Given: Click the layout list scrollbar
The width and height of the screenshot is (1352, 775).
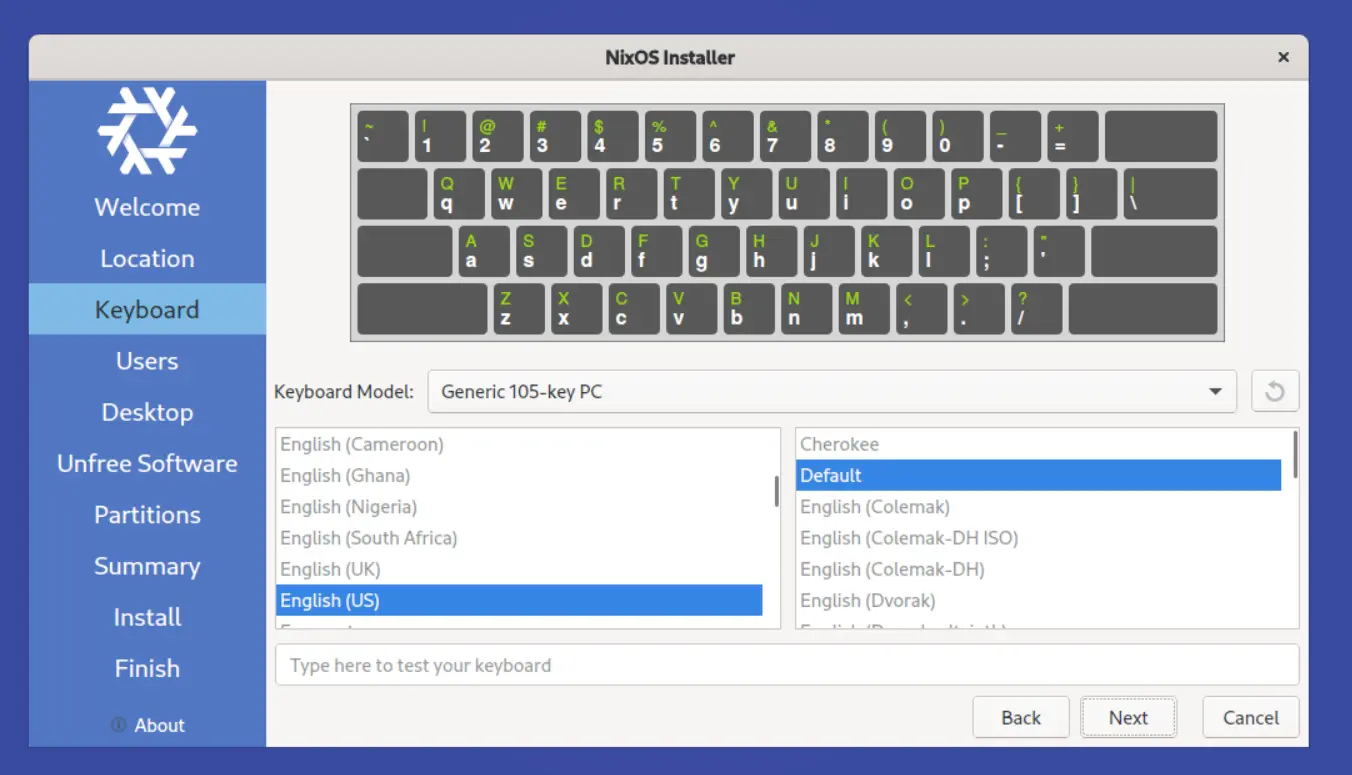Looking at the screenshot, I should coord(776,491).
